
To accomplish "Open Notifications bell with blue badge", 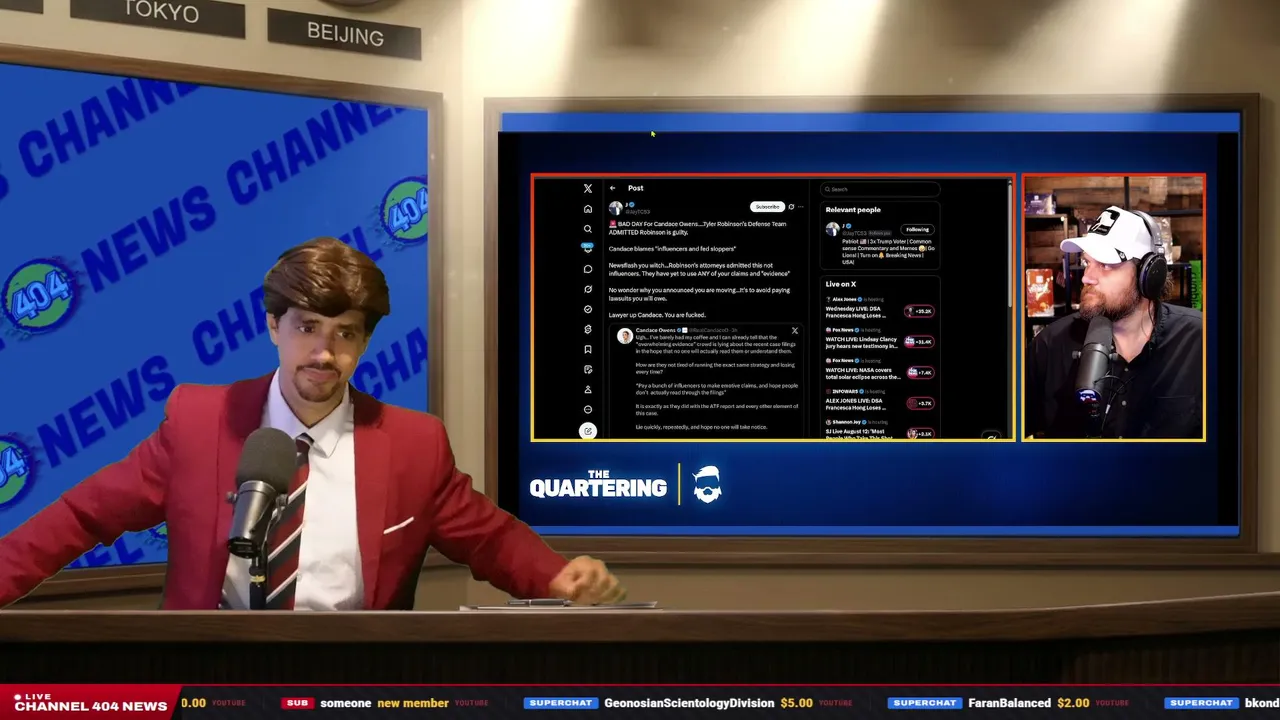I will [x=588, y=248].
